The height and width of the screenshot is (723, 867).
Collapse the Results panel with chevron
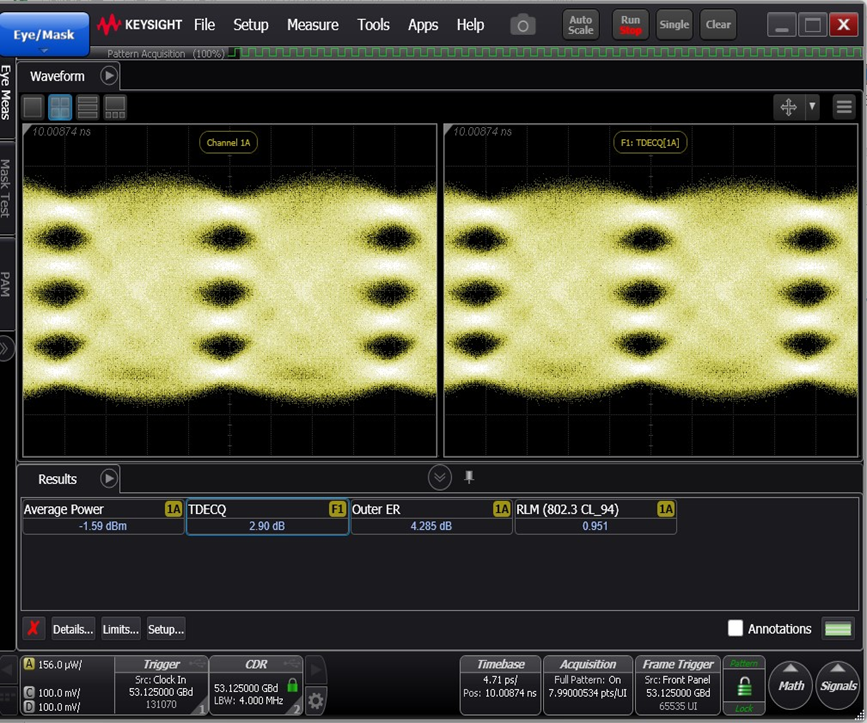coord(440,477)
